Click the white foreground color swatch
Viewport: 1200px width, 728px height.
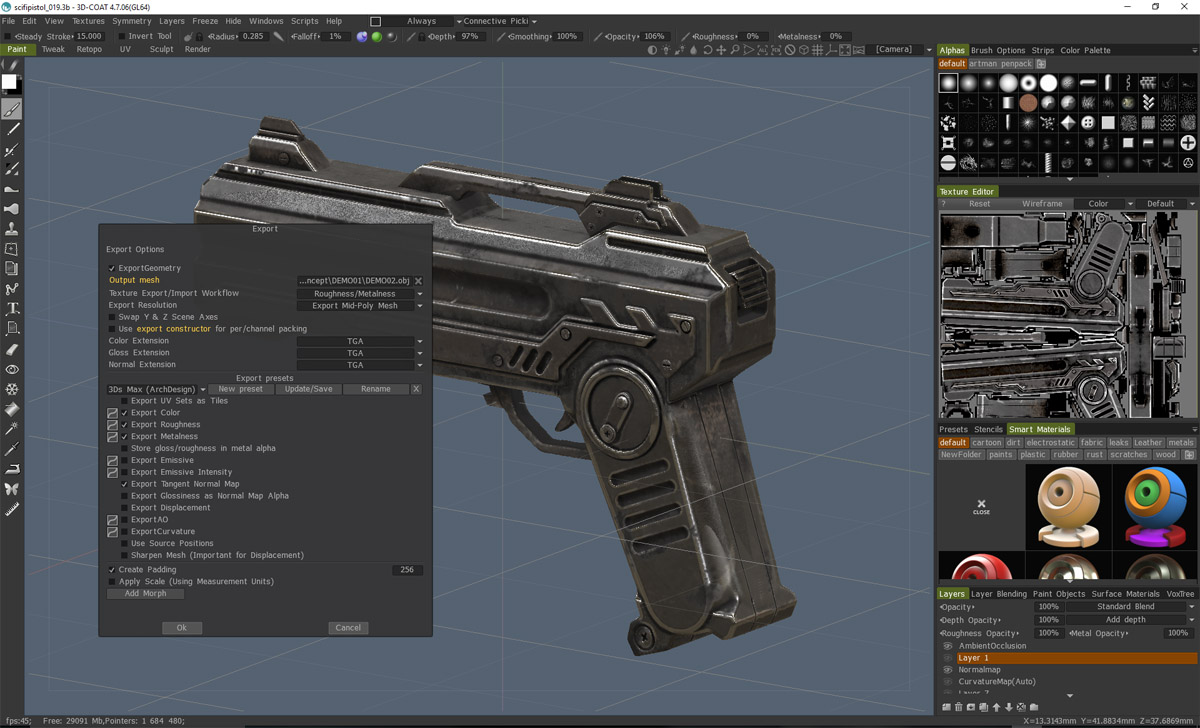pyautogui.click(x=9, y=83)
